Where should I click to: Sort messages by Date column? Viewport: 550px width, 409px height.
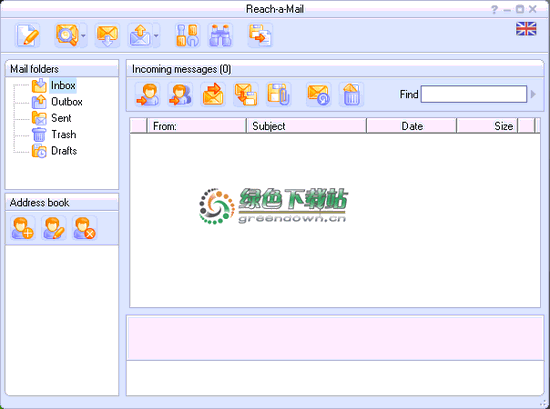[x=412, y=126]
